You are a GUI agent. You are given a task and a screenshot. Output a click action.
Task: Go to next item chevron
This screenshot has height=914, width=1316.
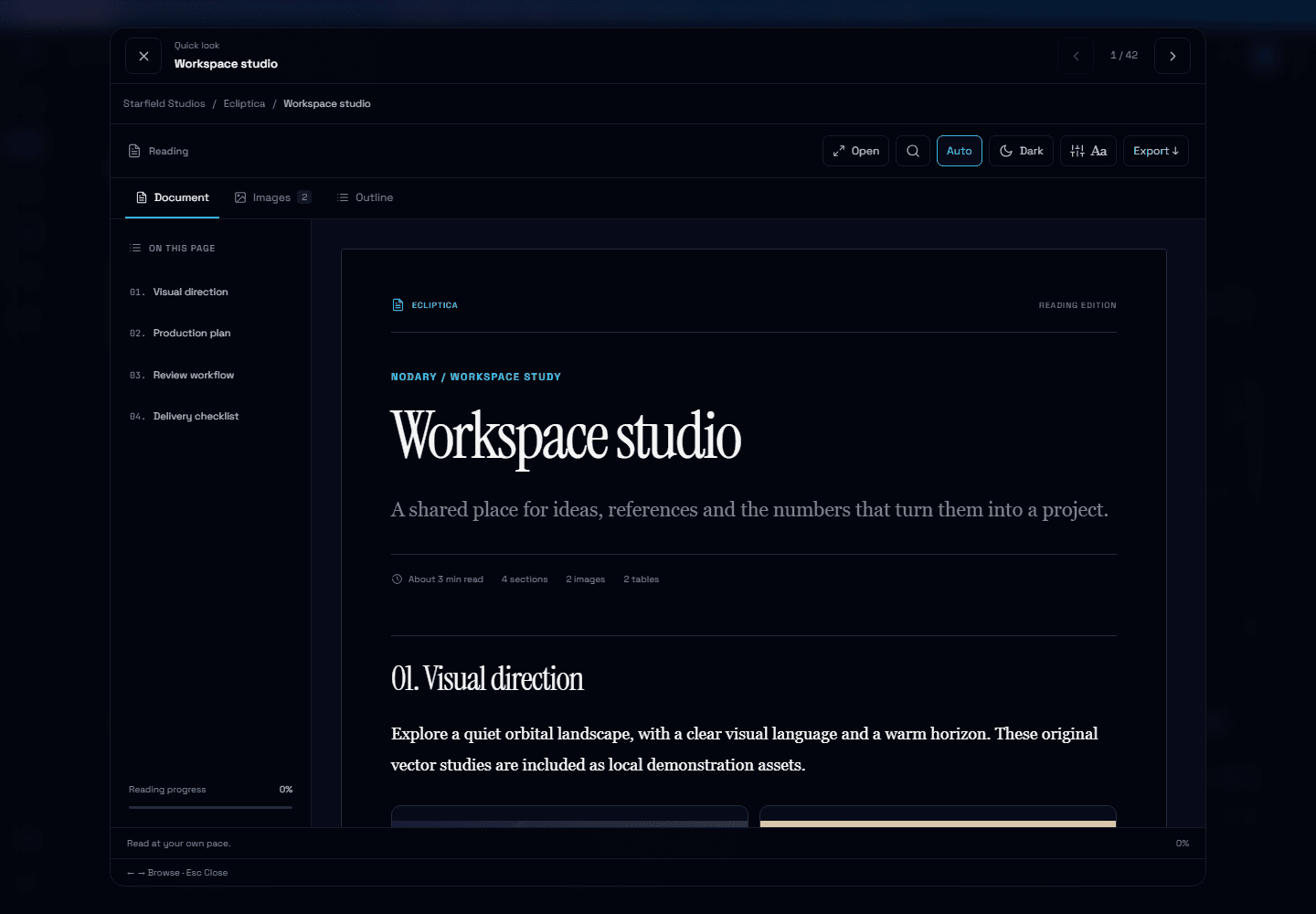click(1173, 56)
